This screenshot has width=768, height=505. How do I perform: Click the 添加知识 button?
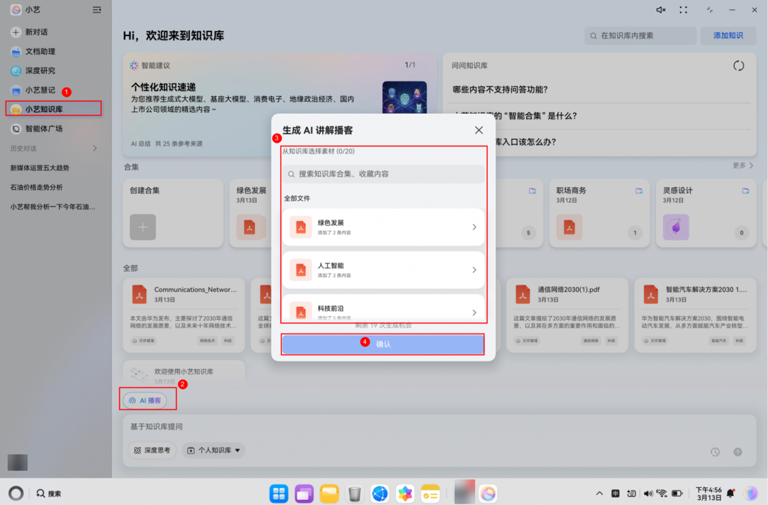[728, 35]
